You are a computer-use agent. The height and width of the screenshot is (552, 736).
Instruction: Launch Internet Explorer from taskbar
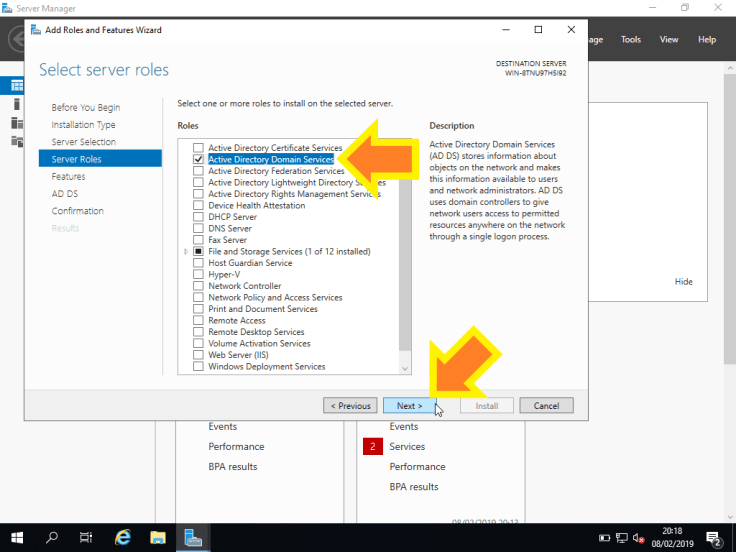[123, 538]
